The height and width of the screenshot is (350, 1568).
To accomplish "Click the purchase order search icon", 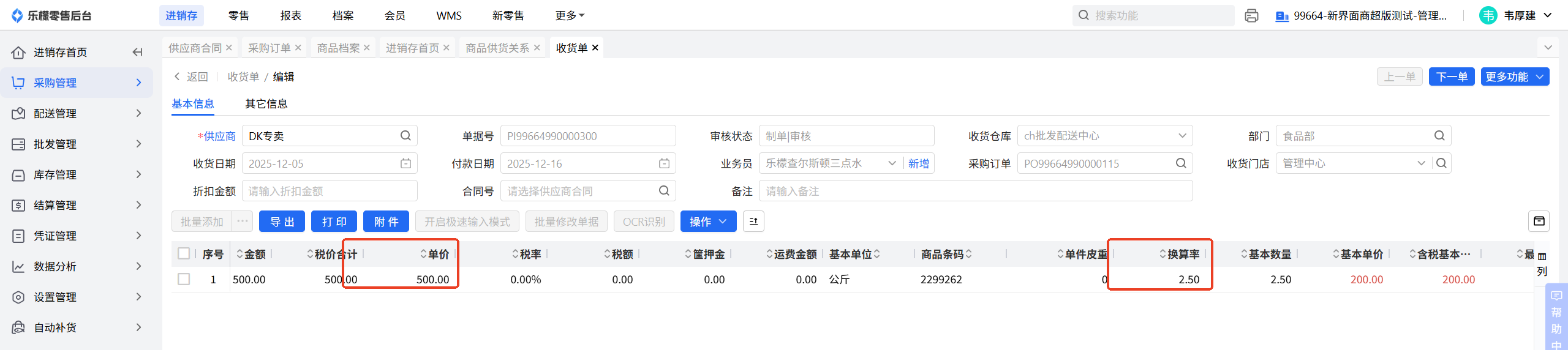I will 1181,163.
